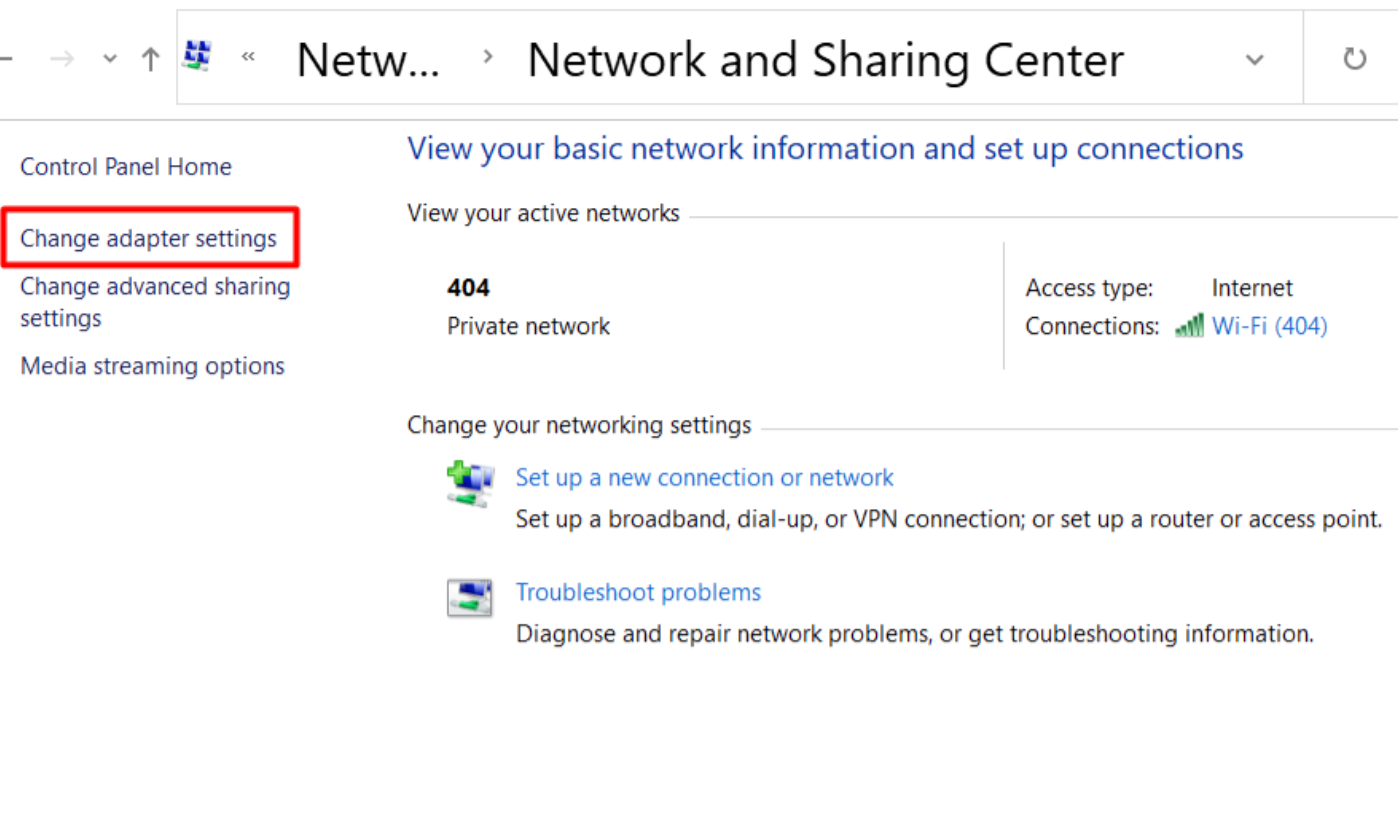Click the Forward navigation arrow

click(62, 59)
